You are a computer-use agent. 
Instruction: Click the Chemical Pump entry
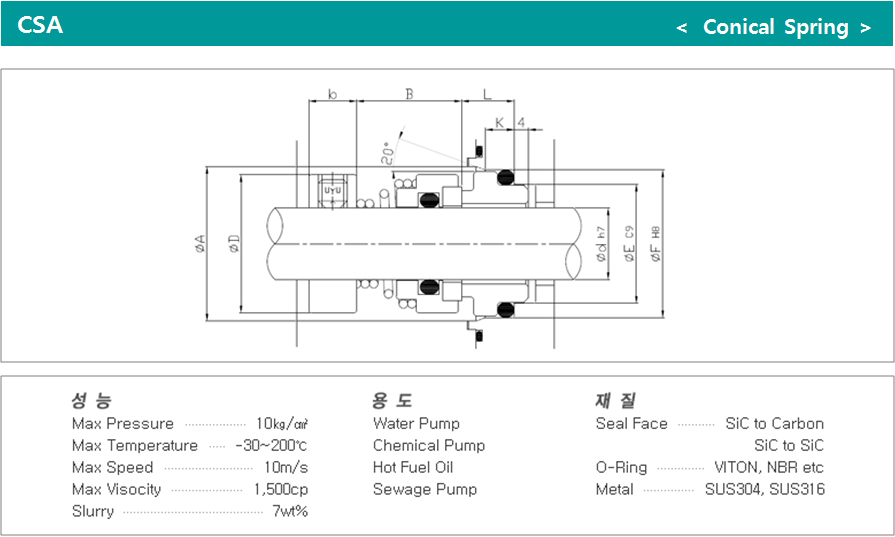(428, 446)
